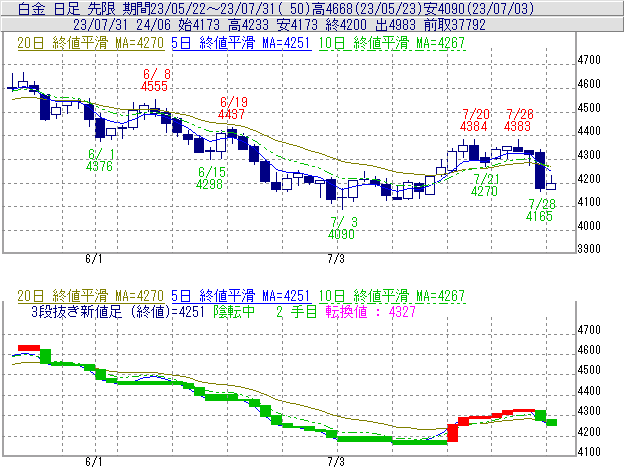Screen dimensions: 624x475
Task: Click the 7/28 4165 low label
Action: point(540,210)
